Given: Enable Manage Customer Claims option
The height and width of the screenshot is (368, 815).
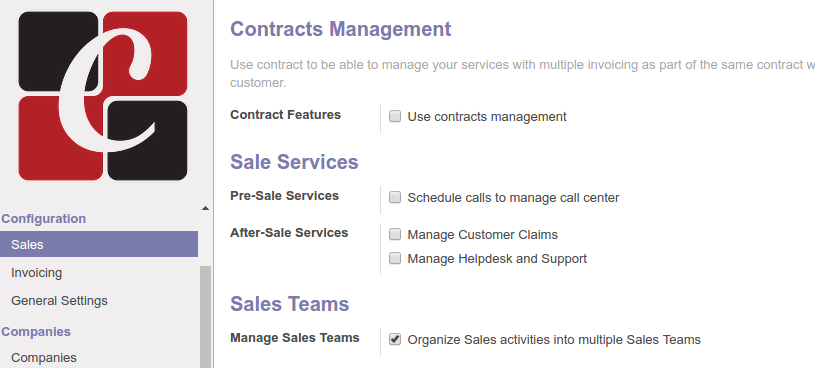Looking at the screenshot, I should (395, 234).
